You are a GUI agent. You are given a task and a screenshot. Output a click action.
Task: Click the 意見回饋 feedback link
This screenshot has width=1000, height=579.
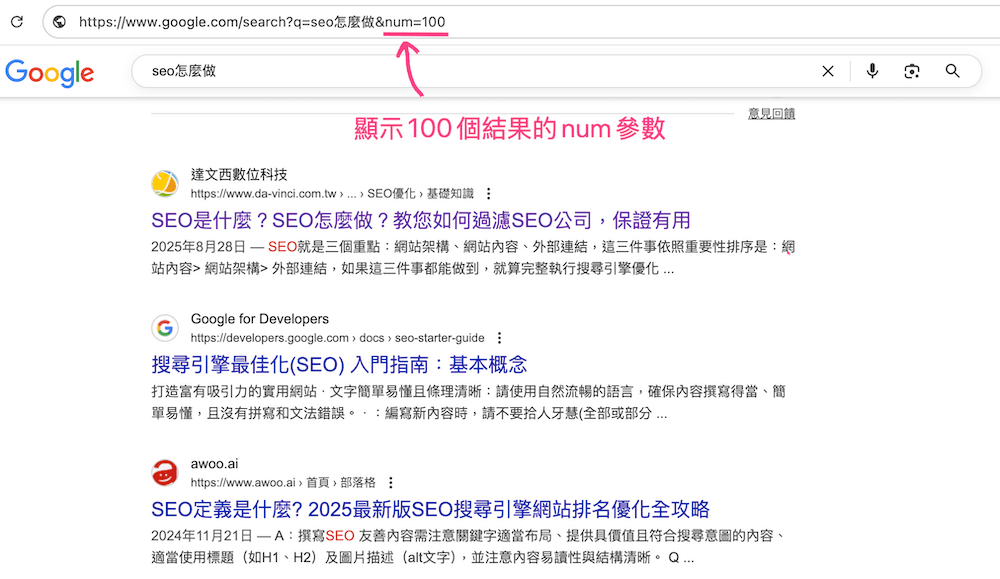771,114
